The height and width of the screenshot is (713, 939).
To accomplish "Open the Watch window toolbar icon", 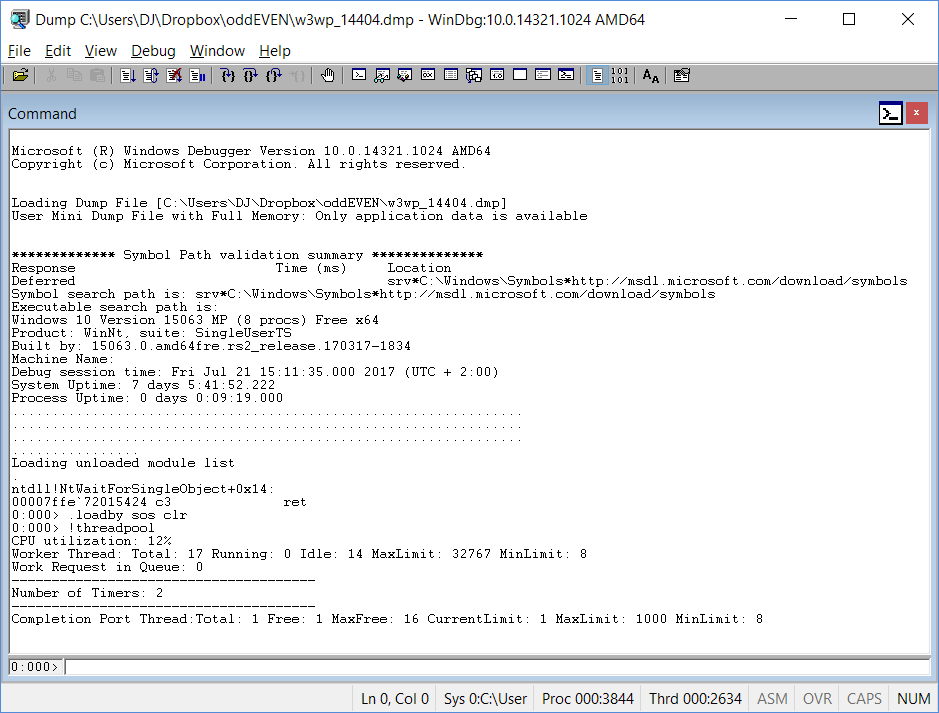I will click(x=381, y=75).
